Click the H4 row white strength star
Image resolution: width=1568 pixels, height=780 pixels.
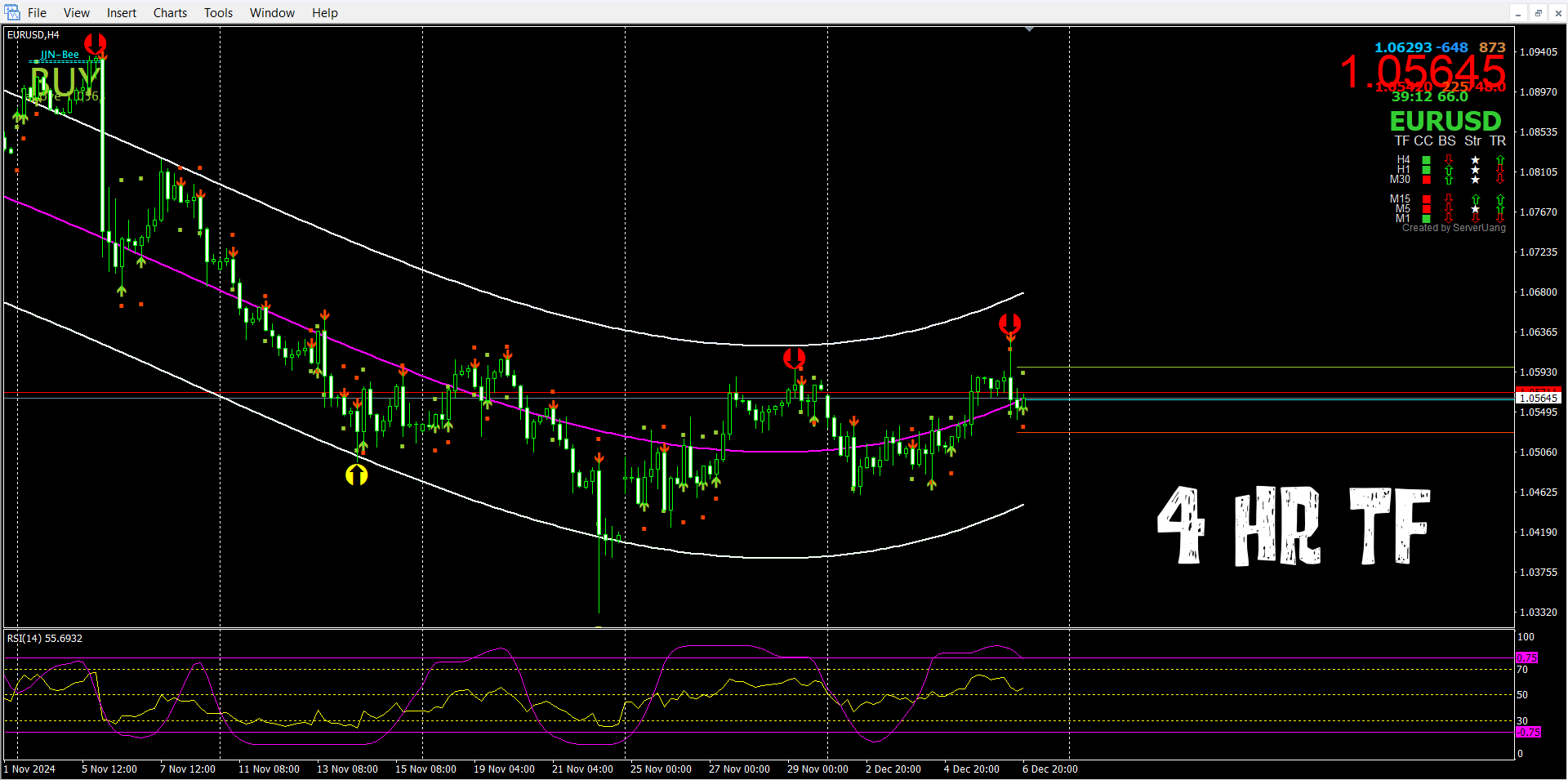point(1475,160)
